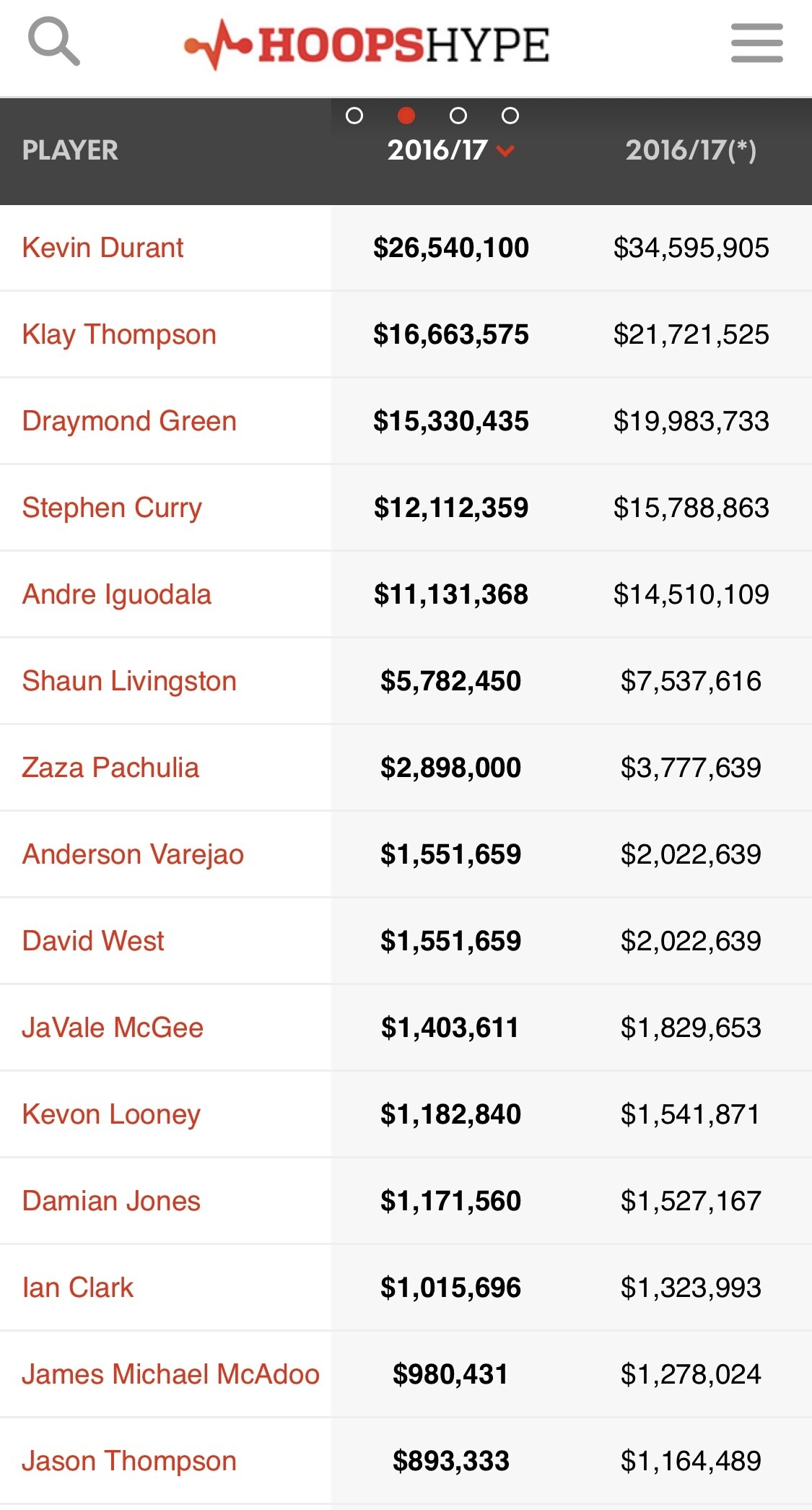Sort by the 2016/17(*) column header
The width and height of the screenshot is (812, 1510).
[x=691, y=150]
